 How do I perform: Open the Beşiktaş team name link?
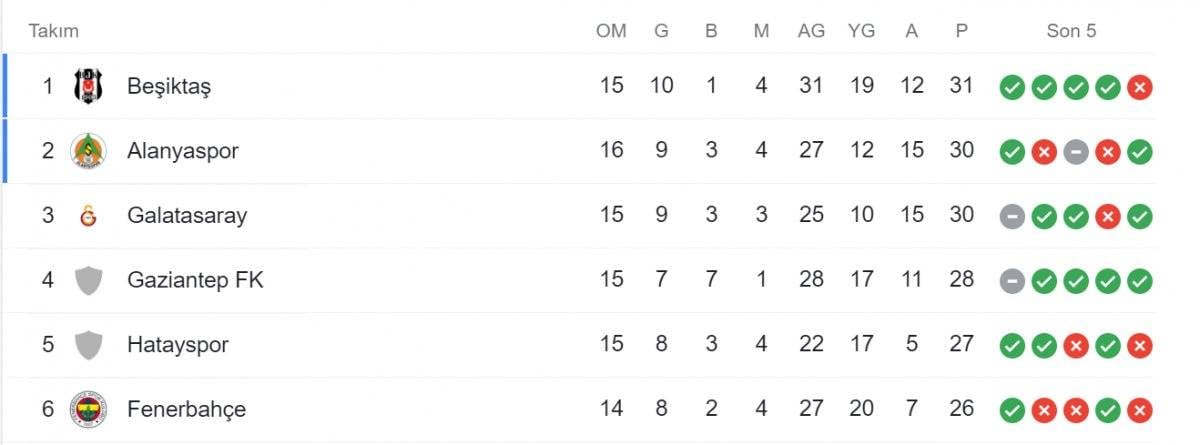point(169,86)
